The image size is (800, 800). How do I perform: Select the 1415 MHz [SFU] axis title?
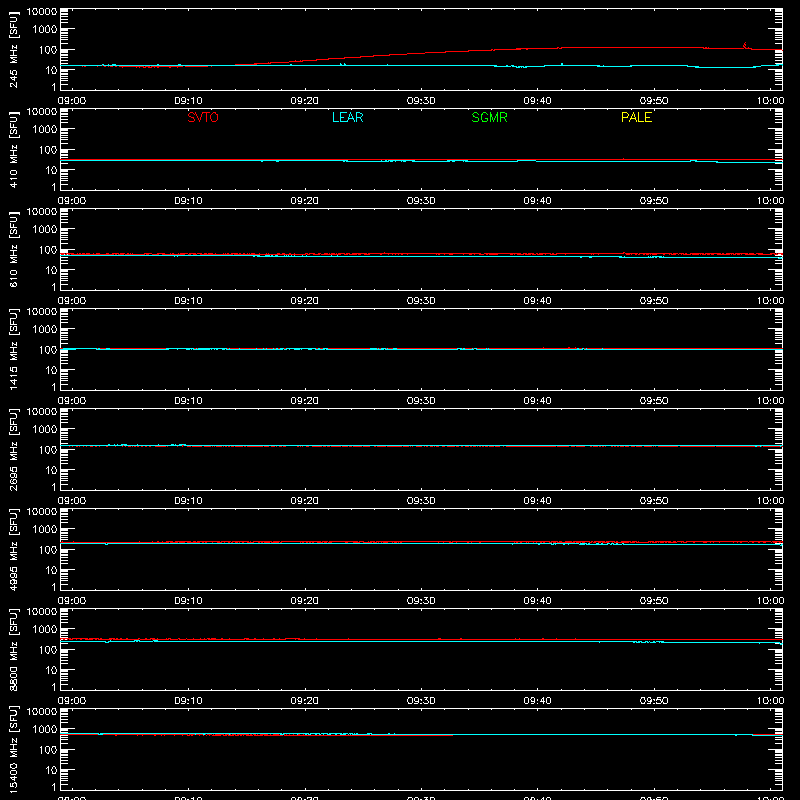coord(13,349)
